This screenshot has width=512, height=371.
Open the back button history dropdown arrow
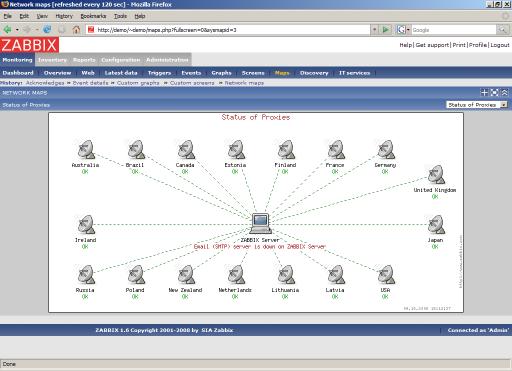pyautogui.click(x=17, y=30)
